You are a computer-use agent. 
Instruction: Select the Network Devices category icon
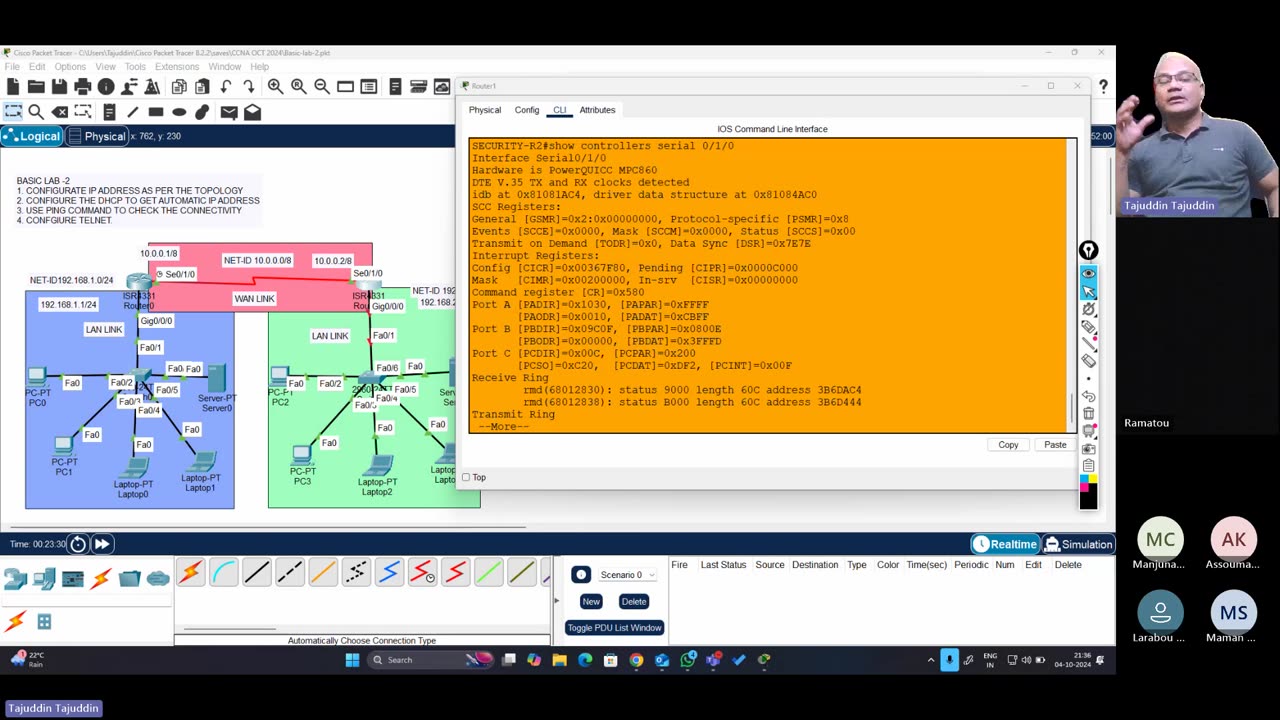[15, 579]
